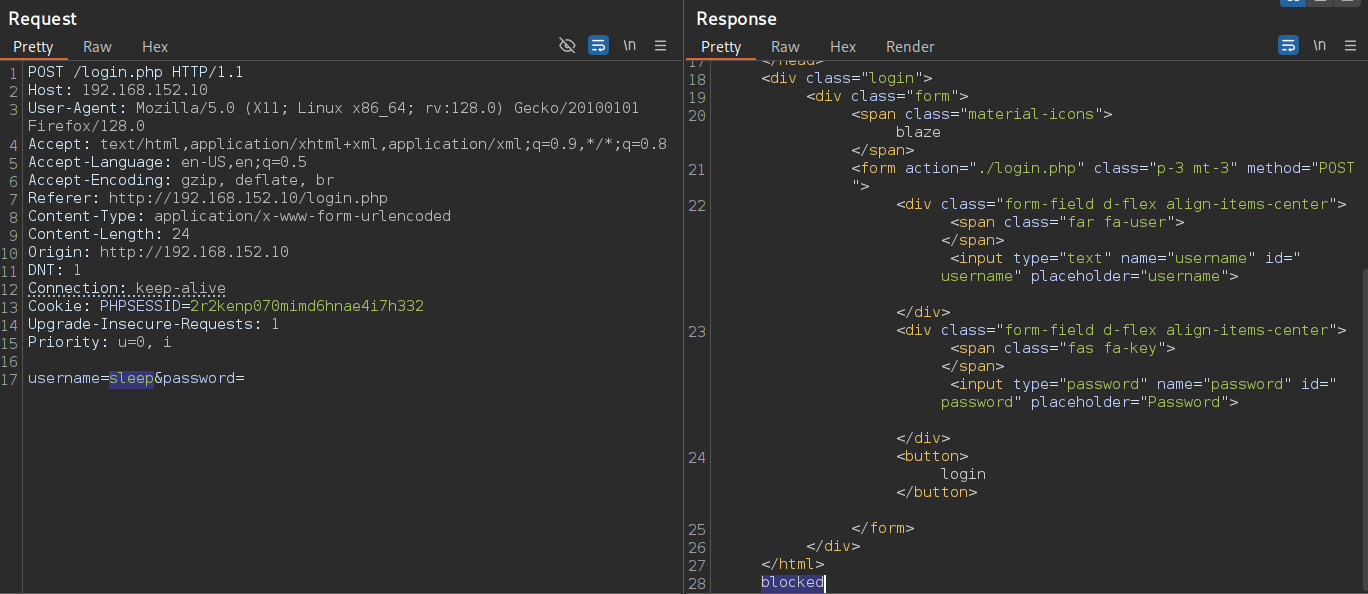This screenshot has height=594, width=1368.
Task: Click the word 'blaze' in the Response
Action: tap(918, 132)
